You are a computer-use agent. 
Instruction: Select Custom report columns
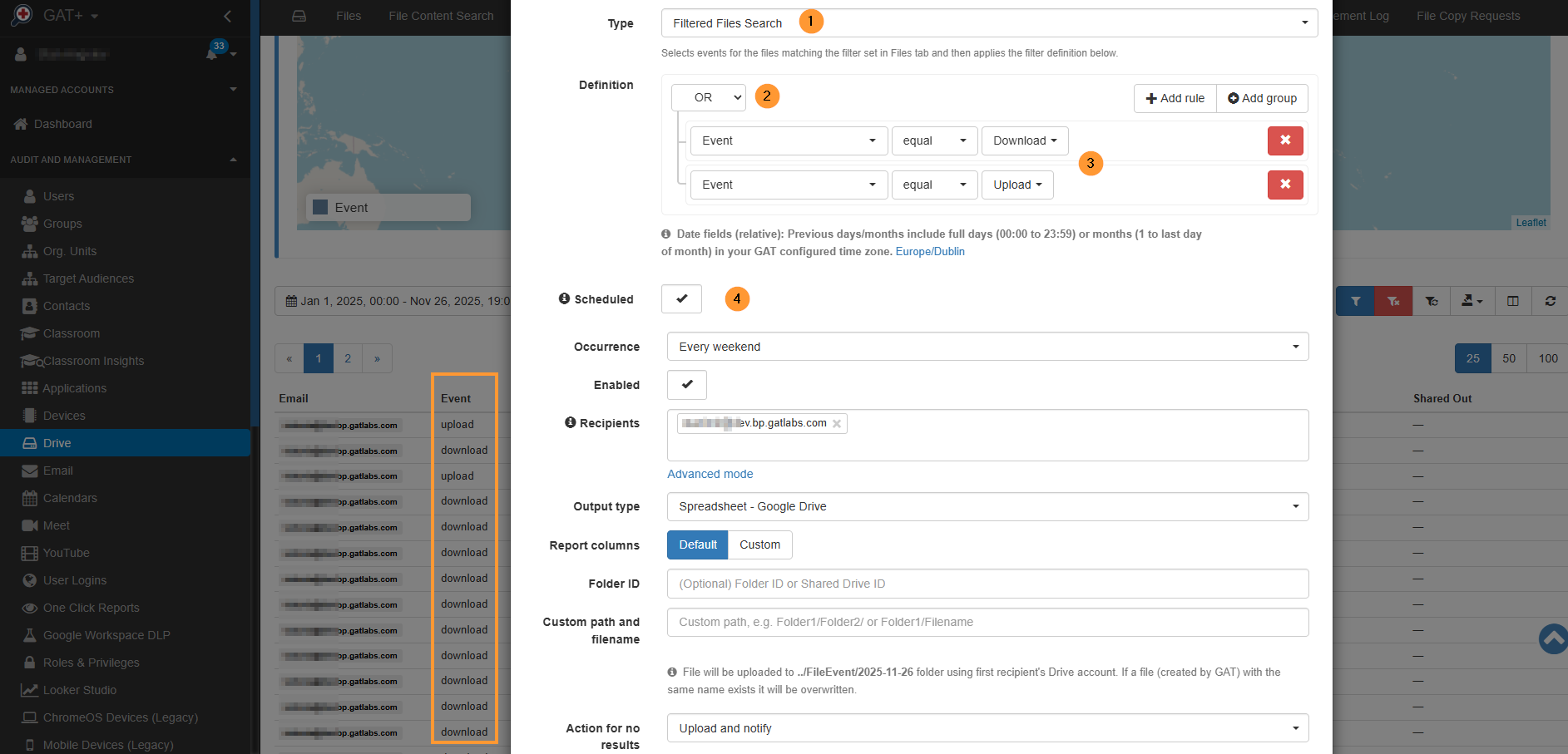[759, 545]
